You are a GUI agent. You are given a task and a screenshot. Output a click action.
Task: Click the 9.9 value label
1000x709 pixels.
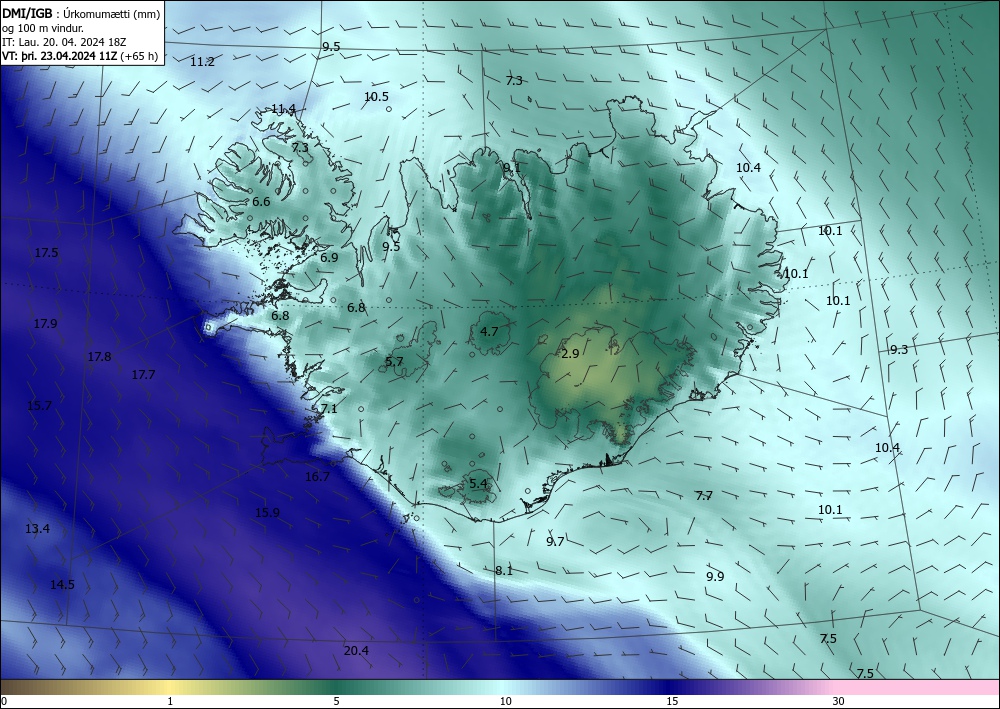coord(715,577)
